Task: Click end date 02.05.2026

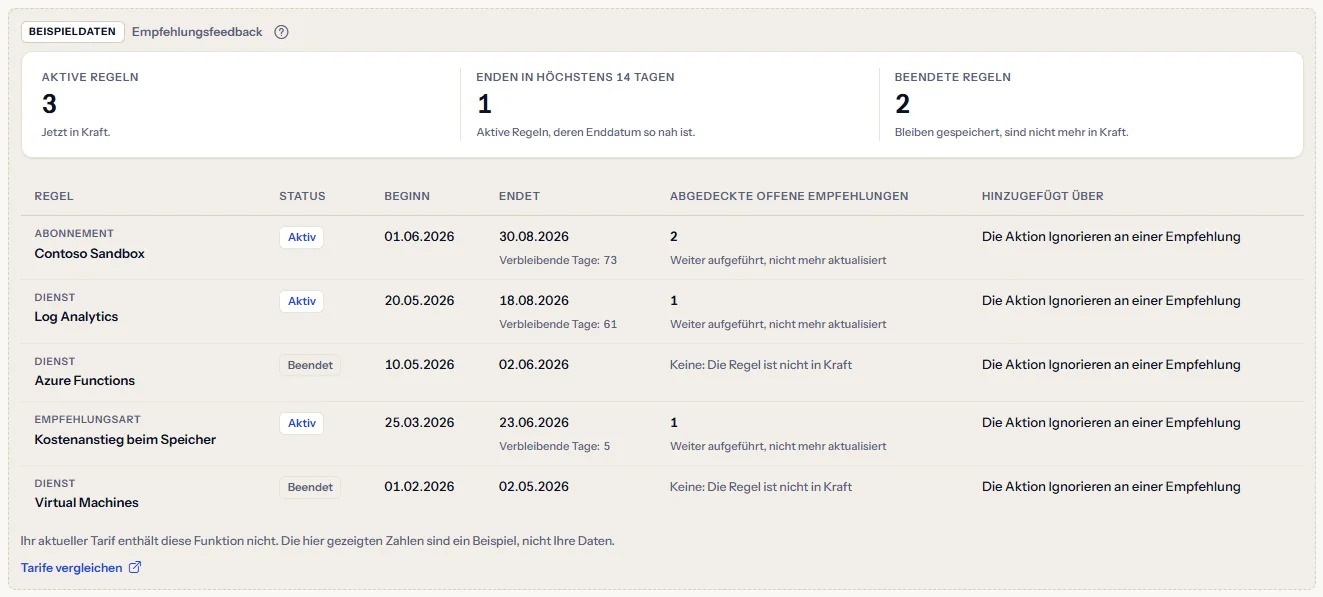Action: 534,487
